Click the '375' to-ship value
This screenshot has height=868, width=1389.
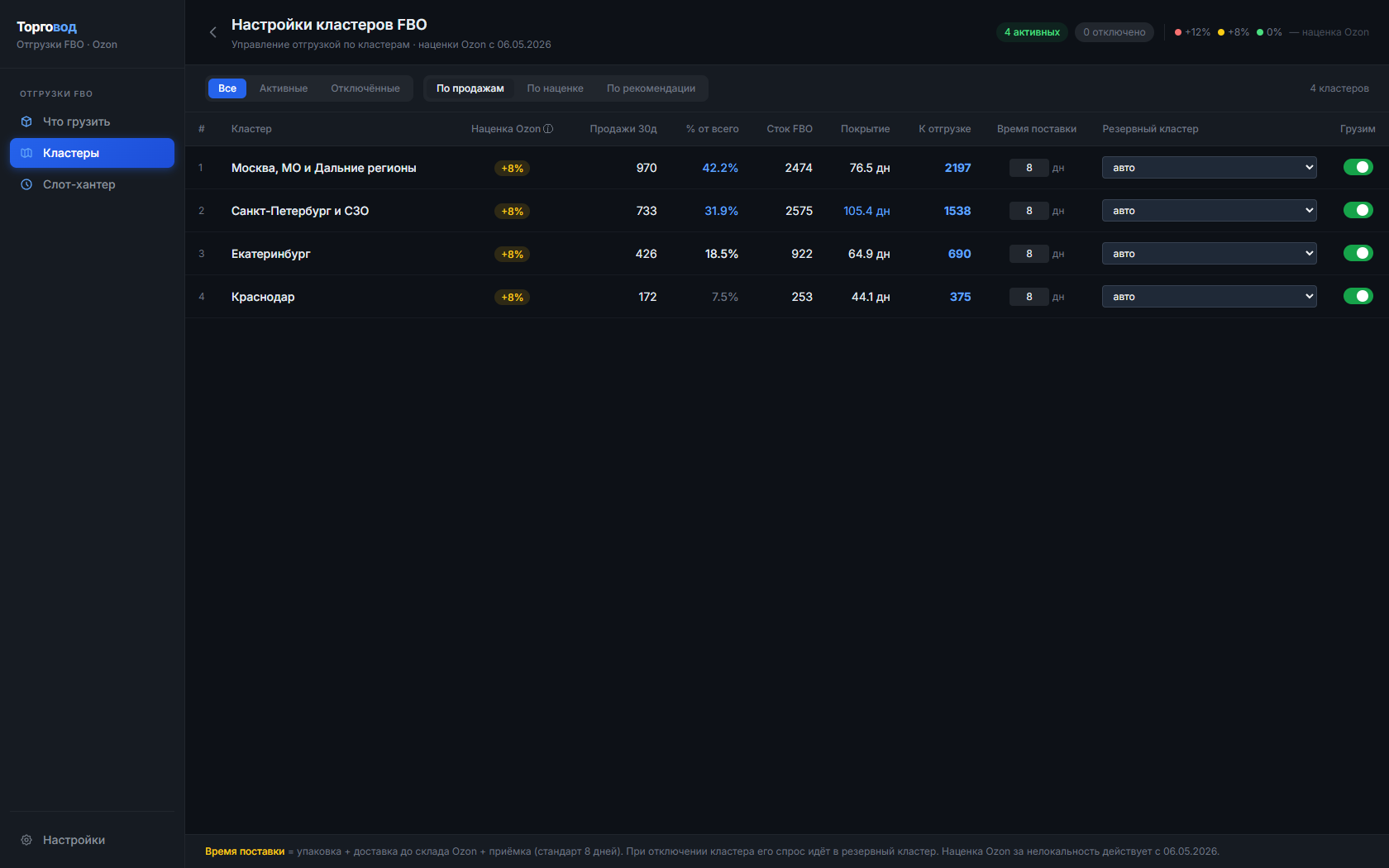[961, 297]
